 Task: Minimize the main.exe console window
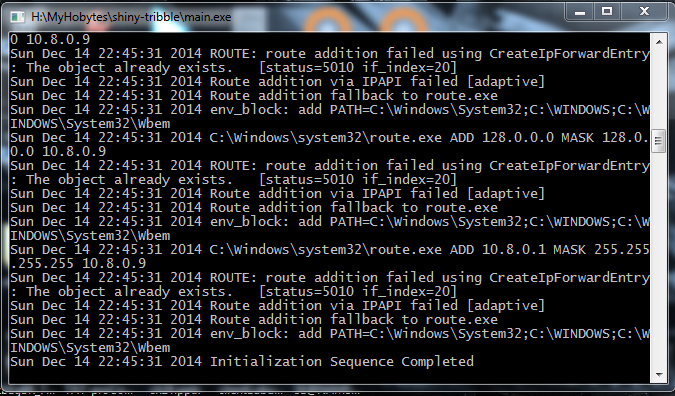point(579,12)
